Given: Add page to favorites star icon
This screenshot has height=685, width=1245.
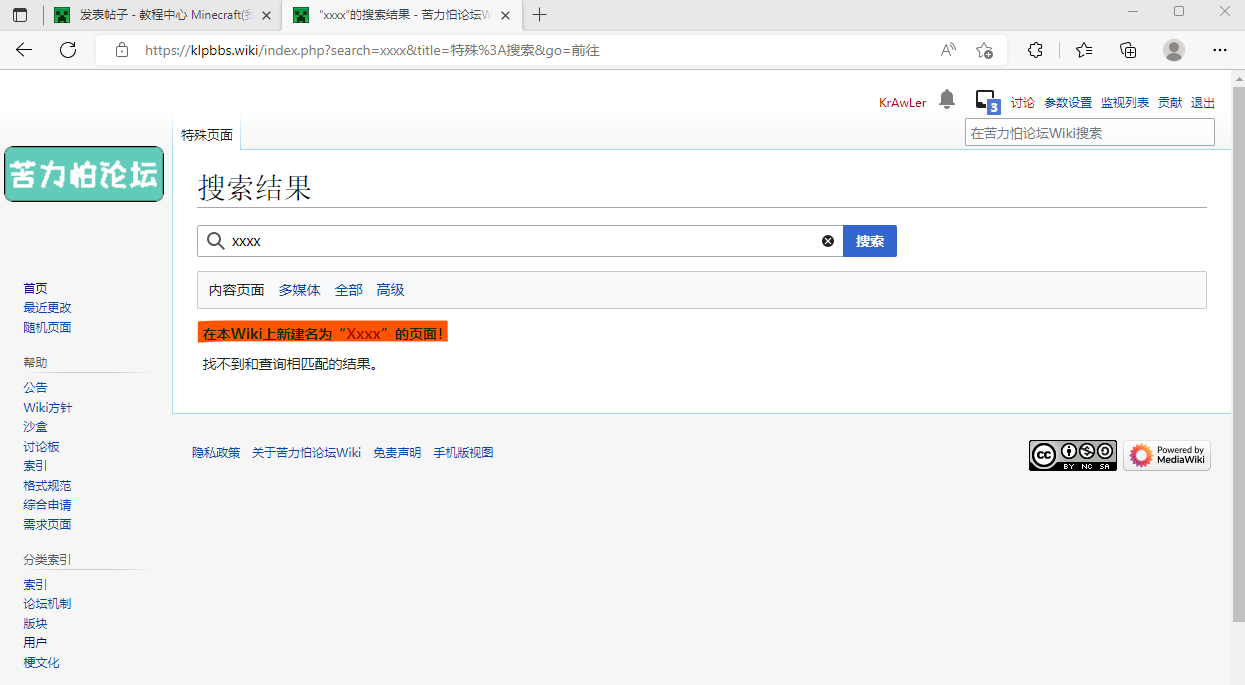Looking at the screenshot, I should [x=985, y=50].
